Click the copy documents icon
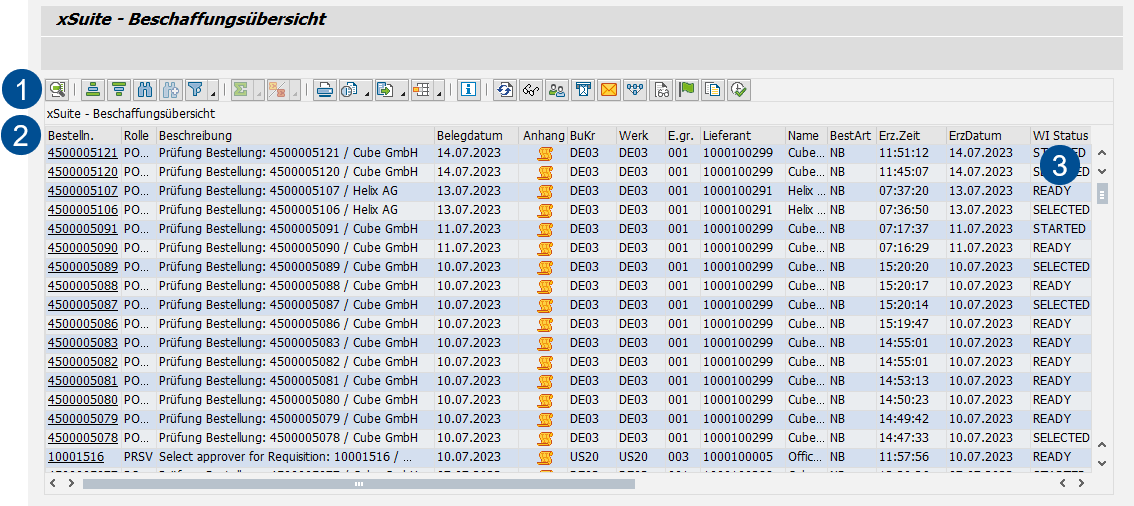The width and height of the screenshot is (1134, 506). [x=713, y=90]
